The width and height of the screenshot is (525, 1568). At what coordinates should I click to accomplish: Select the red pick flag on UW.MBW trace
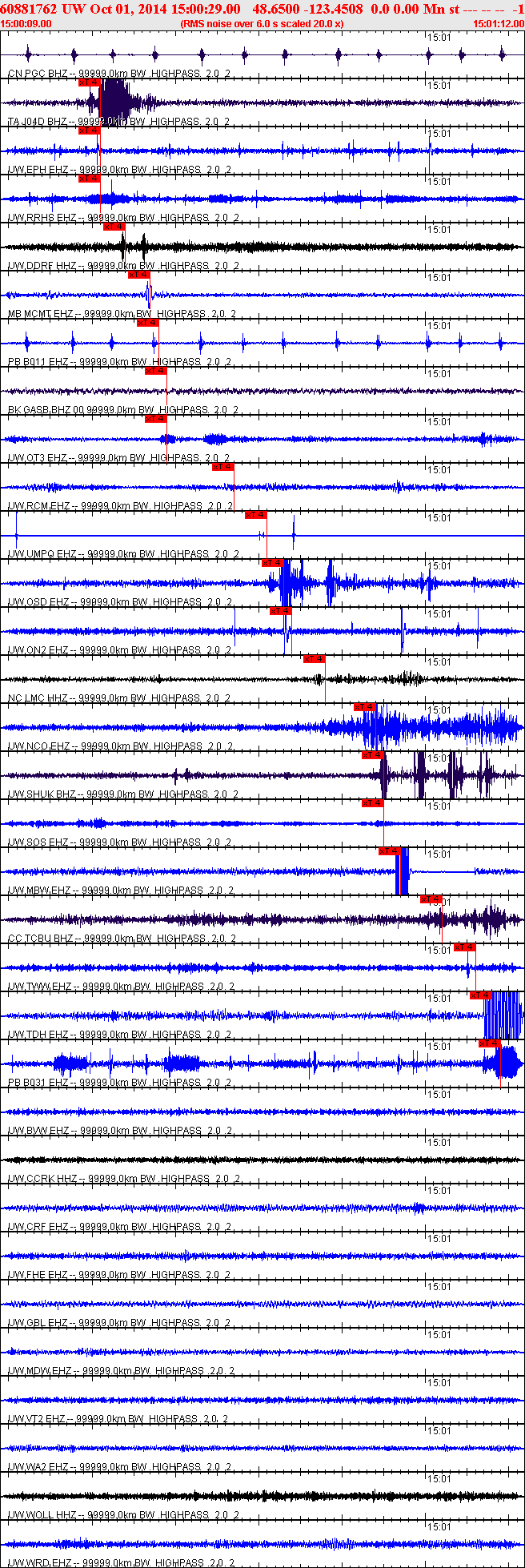389,850
